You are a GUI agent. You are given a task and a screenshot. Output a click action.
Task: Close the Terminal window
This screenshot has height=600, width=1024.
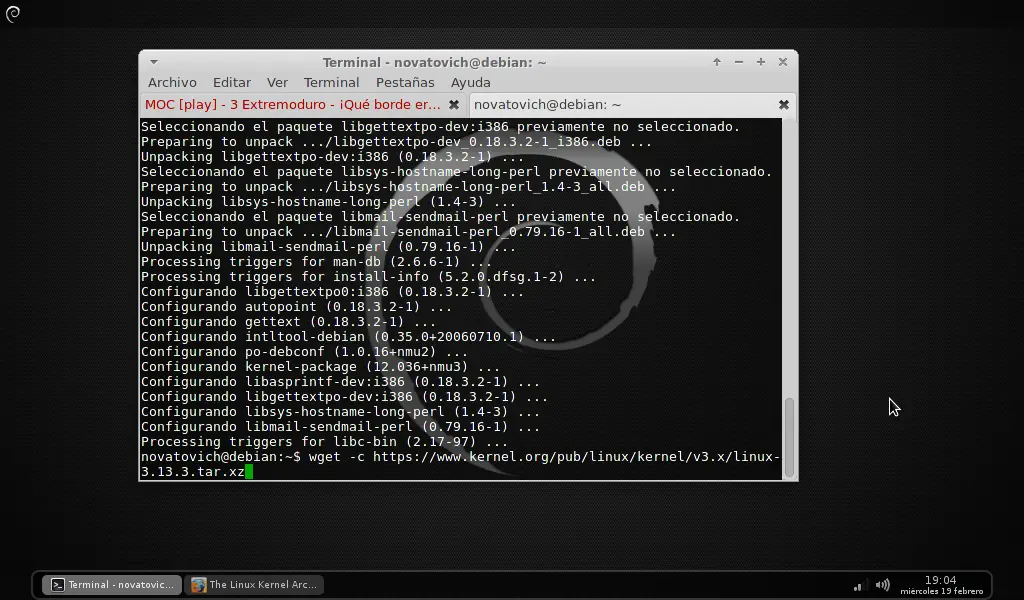click(x=783, y=62)
